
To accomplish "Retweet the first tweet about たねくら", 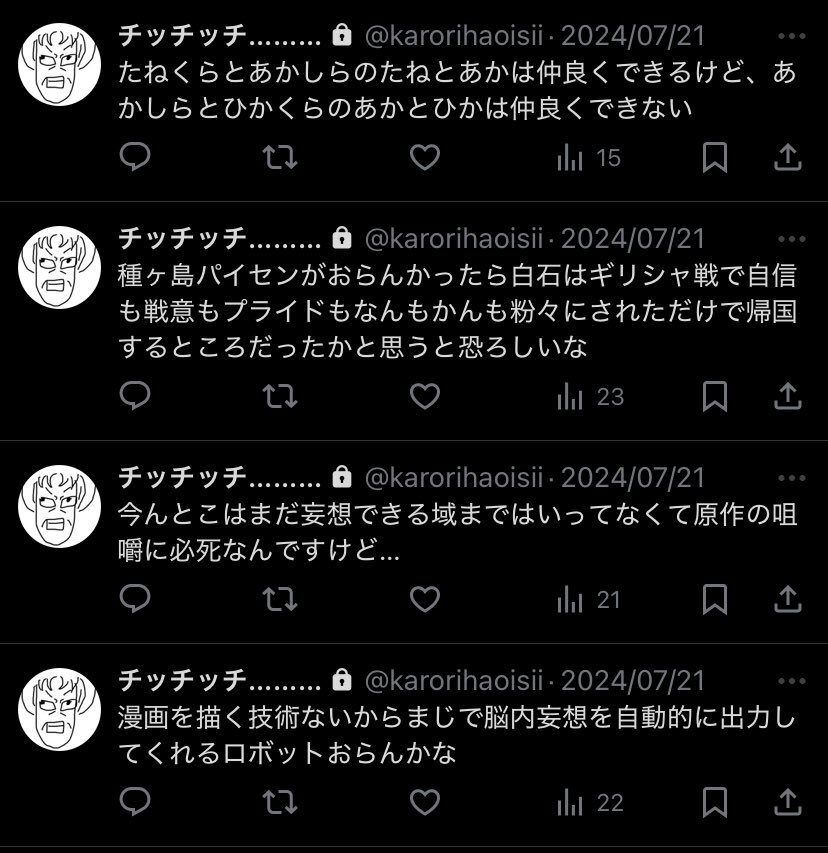I will click(280, 157).
